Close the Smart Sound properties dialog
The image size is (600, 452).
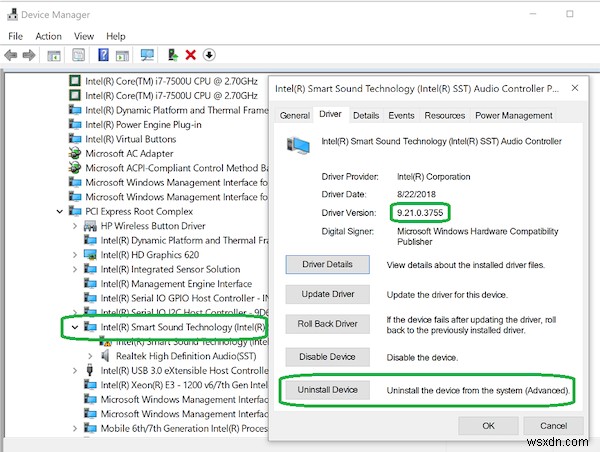[575, 88]
